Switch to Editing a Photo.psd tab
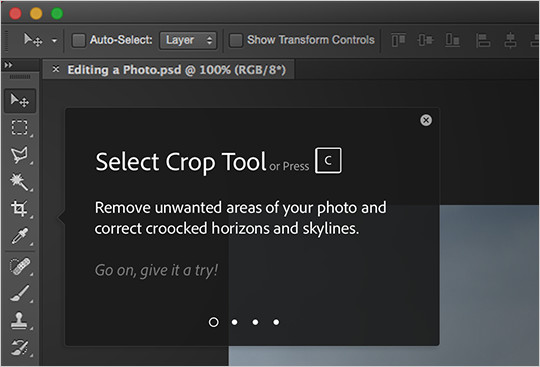Image resolution: width=540 pixels, height=367 pixels. point(176,70)
